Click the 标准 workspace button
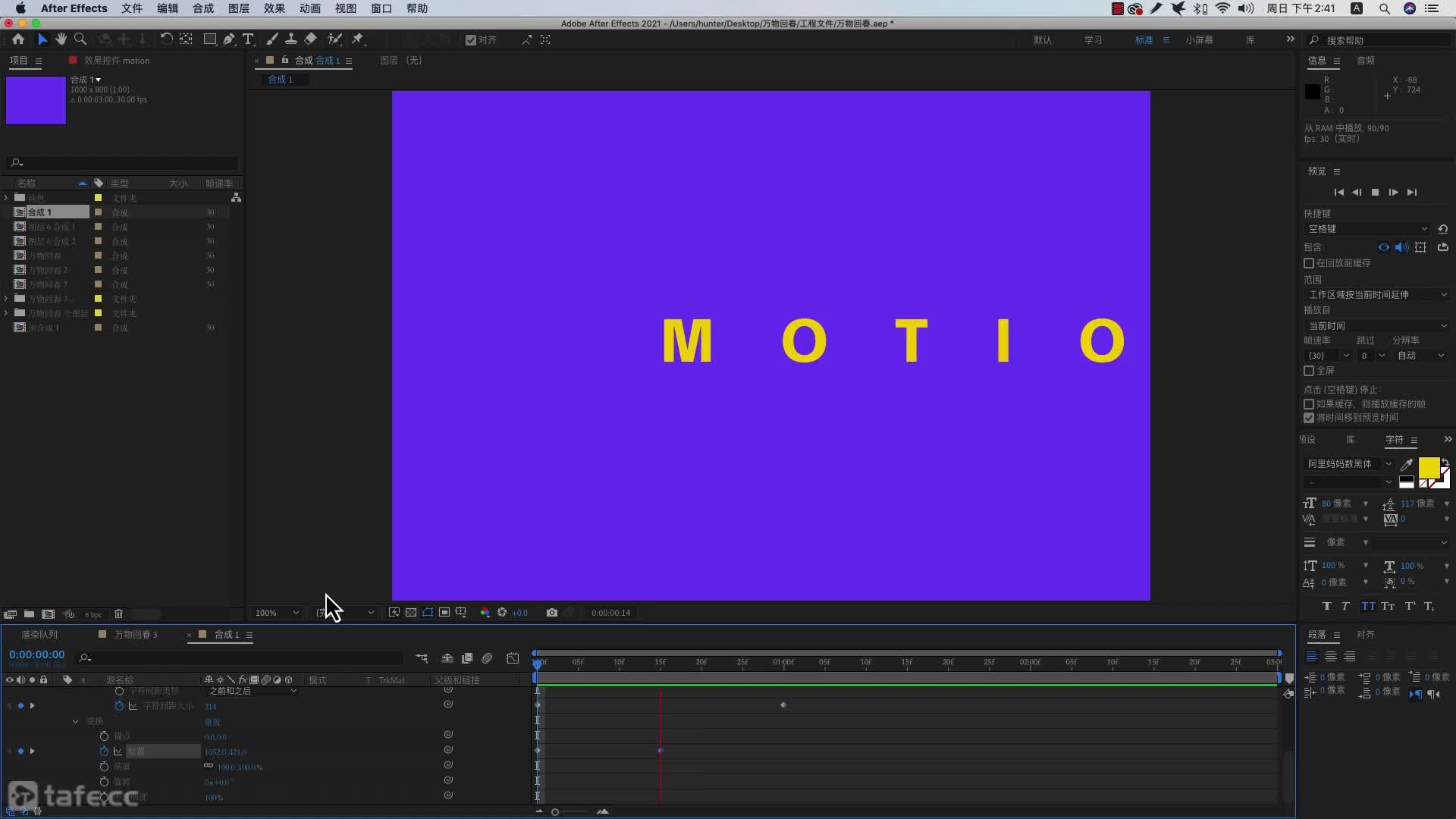The image size is (1456, 819). coord(1144,40)
